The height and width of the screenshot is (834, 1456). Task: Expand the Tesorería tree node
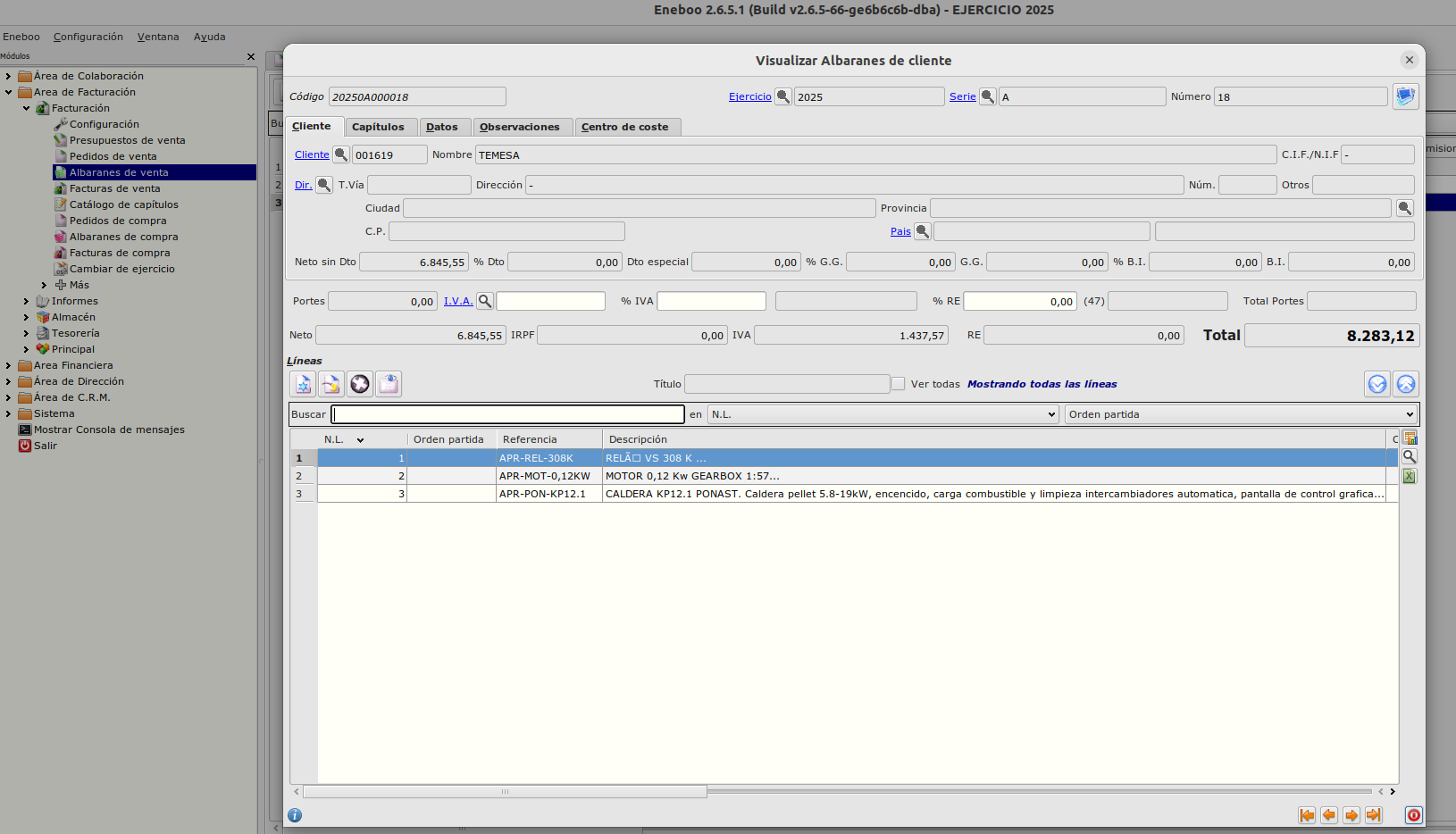(27, 333)
